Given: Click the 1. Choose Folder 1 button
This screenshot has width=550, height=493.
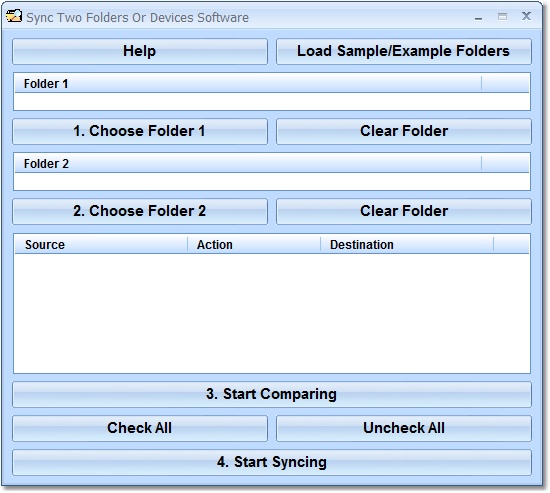Looking at the screenshot, I should click(x=140, y=131).
